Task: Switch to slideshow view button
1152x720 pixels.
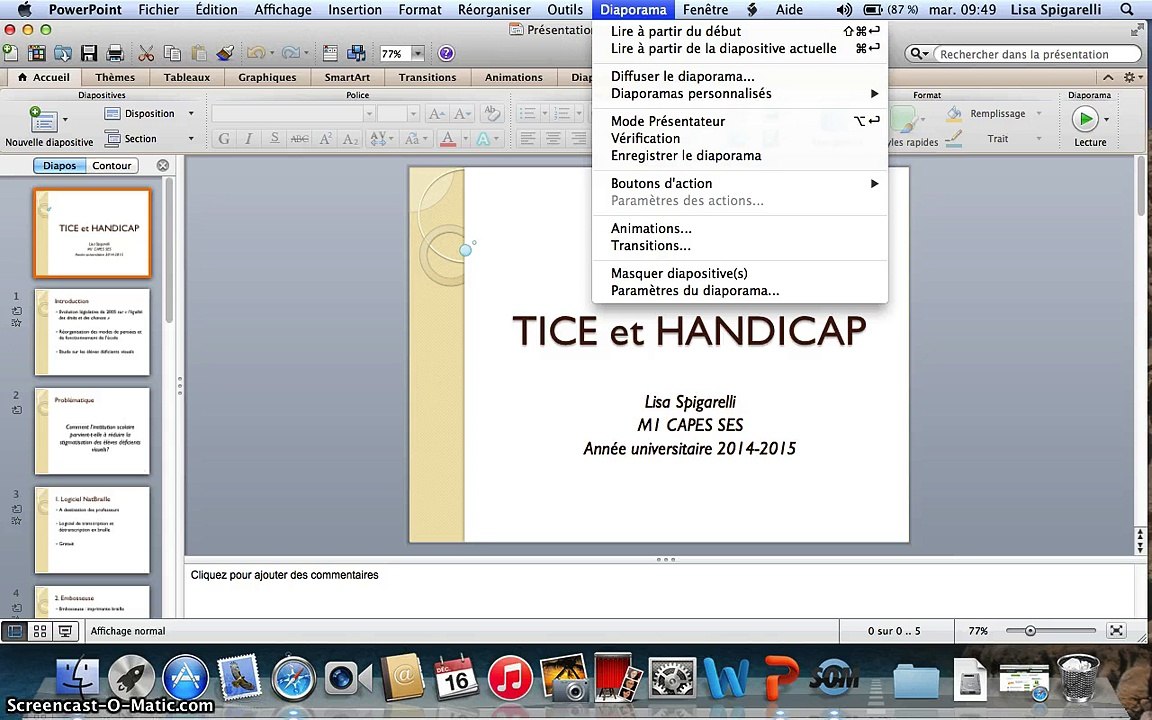Action: tap(65, 631)
